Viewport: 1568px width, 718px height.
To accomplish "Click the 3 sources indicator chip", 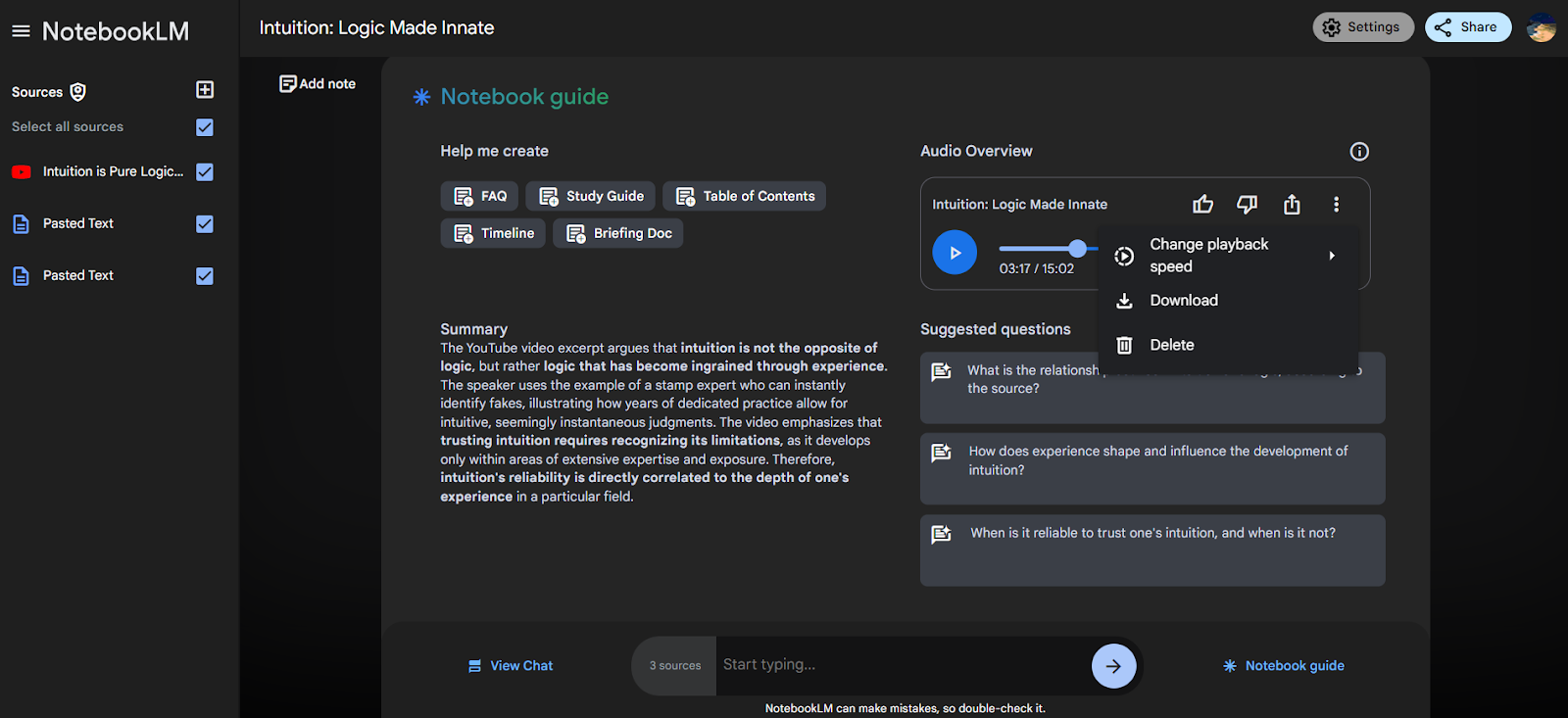I will tap(675, 666).
